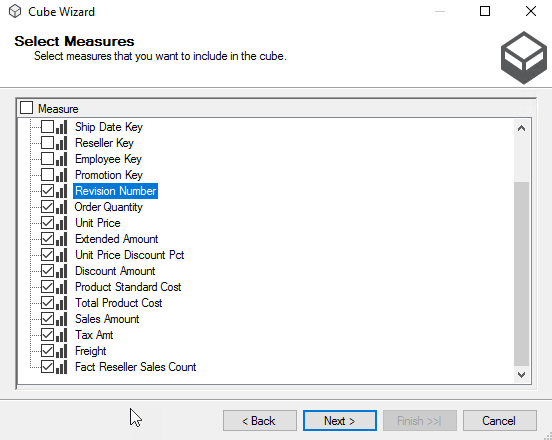This screenshot has width=552, height=440.
Task: Select the Order Quantity measure row
Action: (x=108, y=207)
